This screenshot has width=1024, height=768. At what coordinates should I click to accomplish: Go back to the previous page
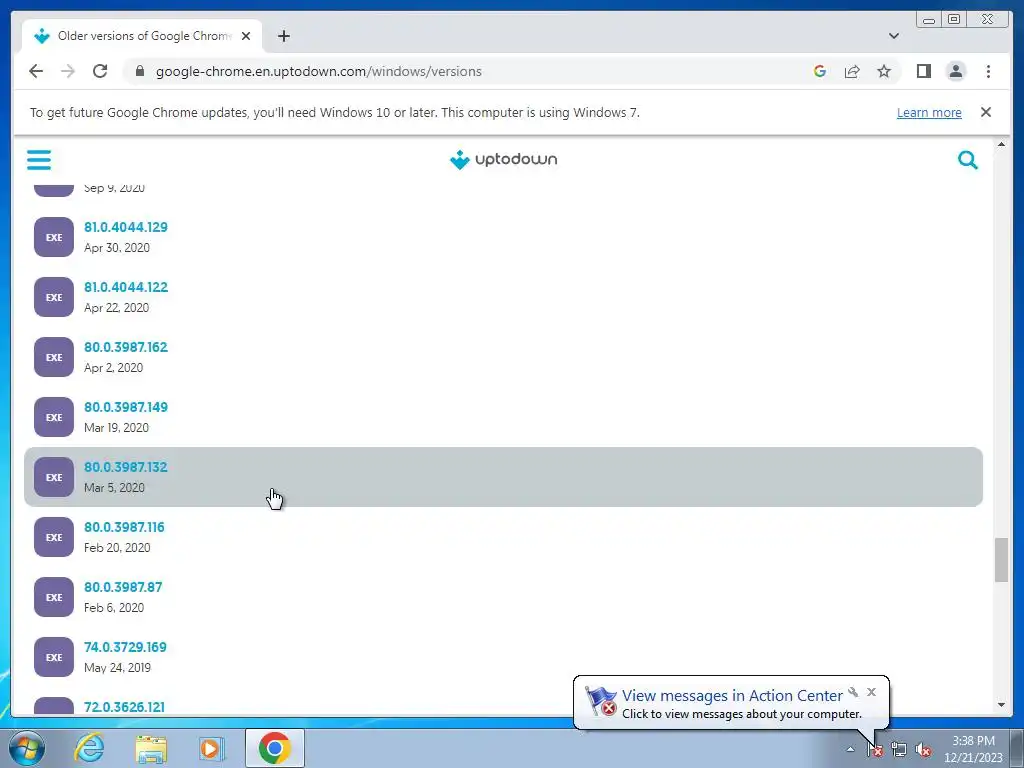pos(36,71)
